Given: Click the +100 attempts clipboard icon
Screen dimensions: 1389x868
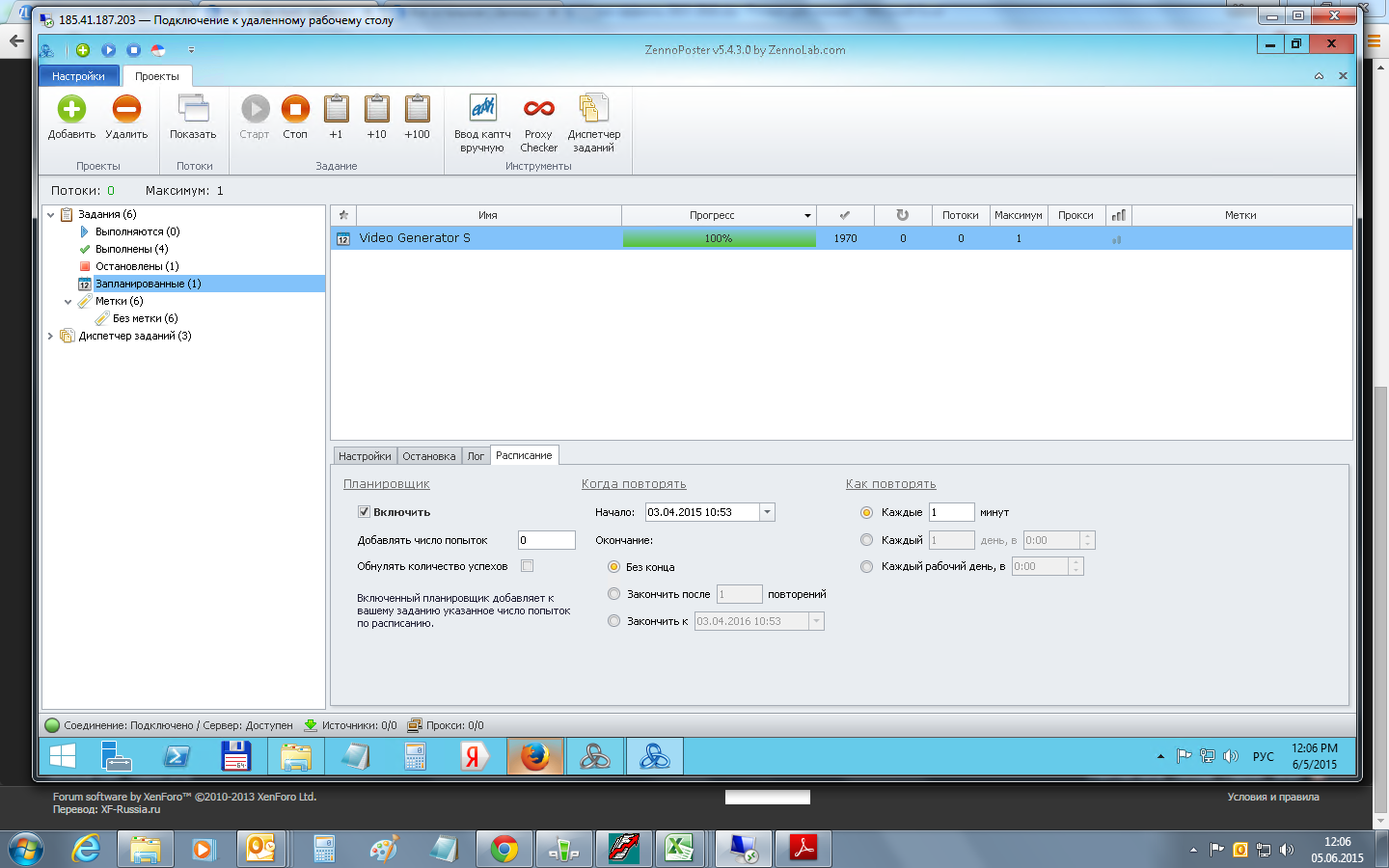Looking at the screenshot, I should (x=417, y=109).
